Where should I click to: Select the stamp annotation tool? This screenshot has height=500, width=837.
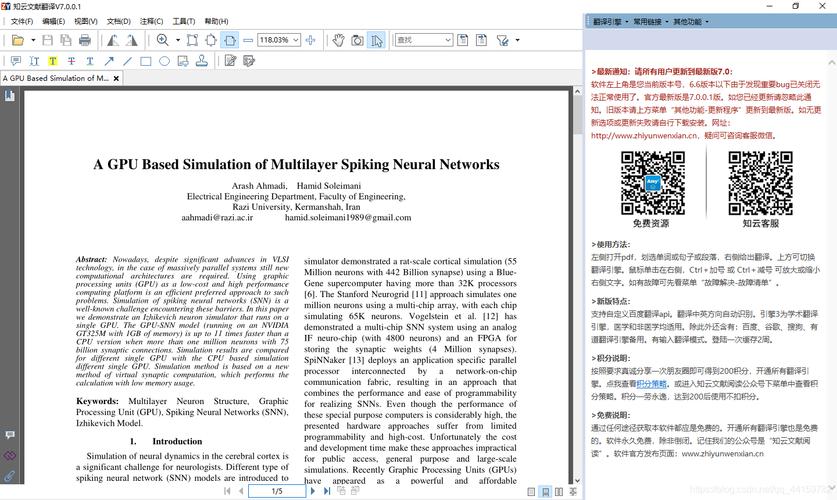pyautogui.click(x=202, y=61)
